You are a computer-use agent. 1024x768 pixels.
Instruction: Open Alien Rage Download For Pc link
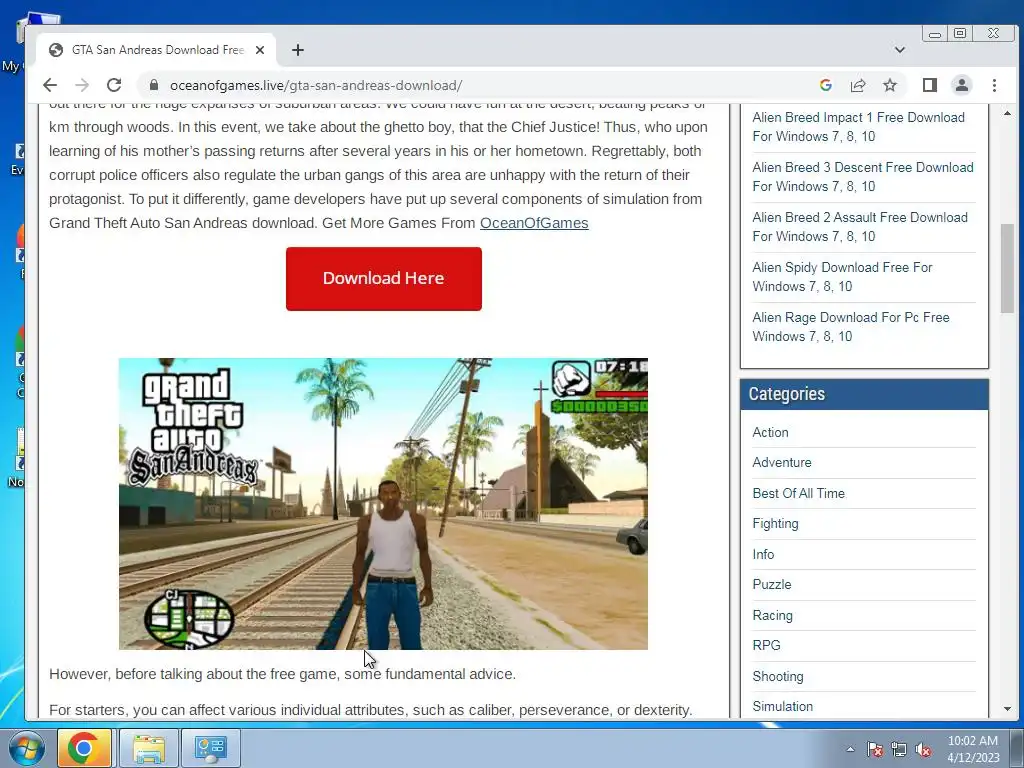pos(850,327)
